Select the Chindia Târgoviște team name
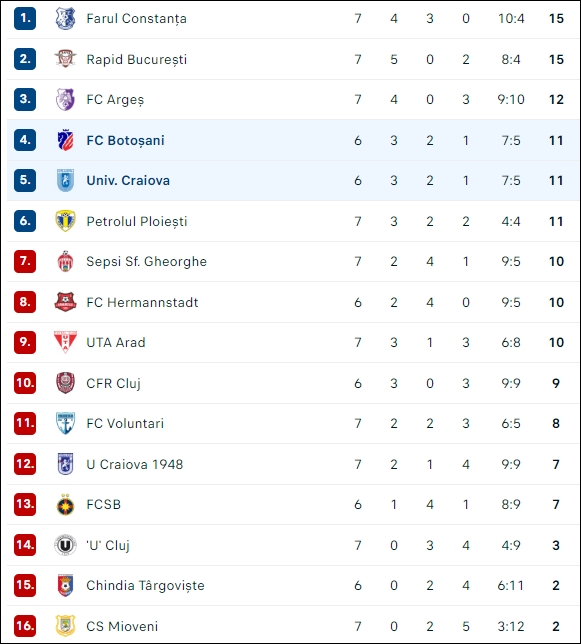The height and width of the screenshot is (644, 581). click(145, 586)
